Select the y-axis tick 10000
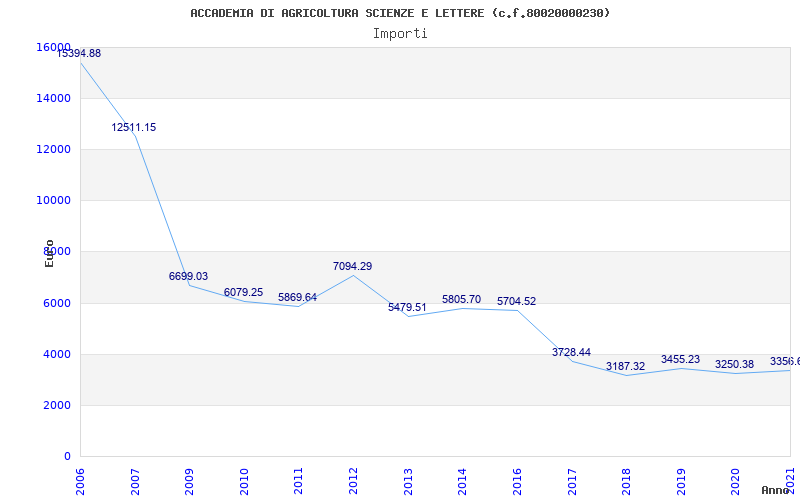800x500 pixels. [54, 201]
